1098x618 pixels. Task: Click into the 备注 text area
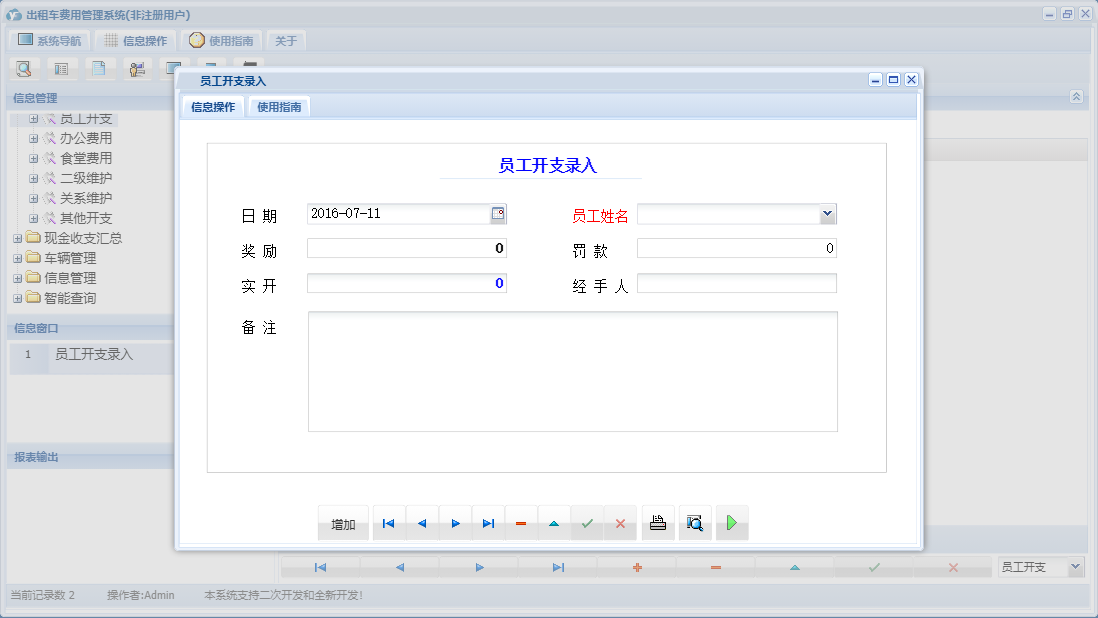[572, 371]
